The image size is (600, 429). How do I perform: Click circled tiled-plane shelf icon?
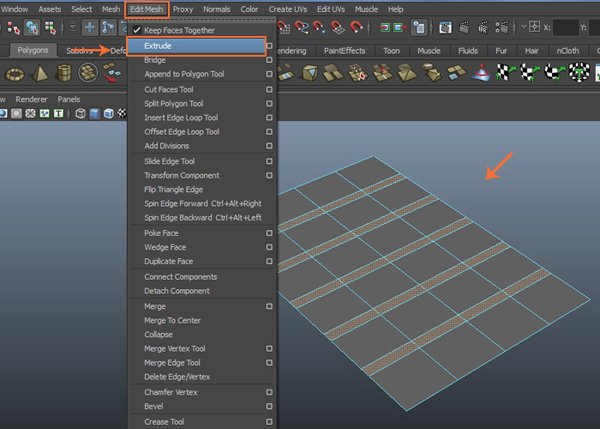coord(88,73)
